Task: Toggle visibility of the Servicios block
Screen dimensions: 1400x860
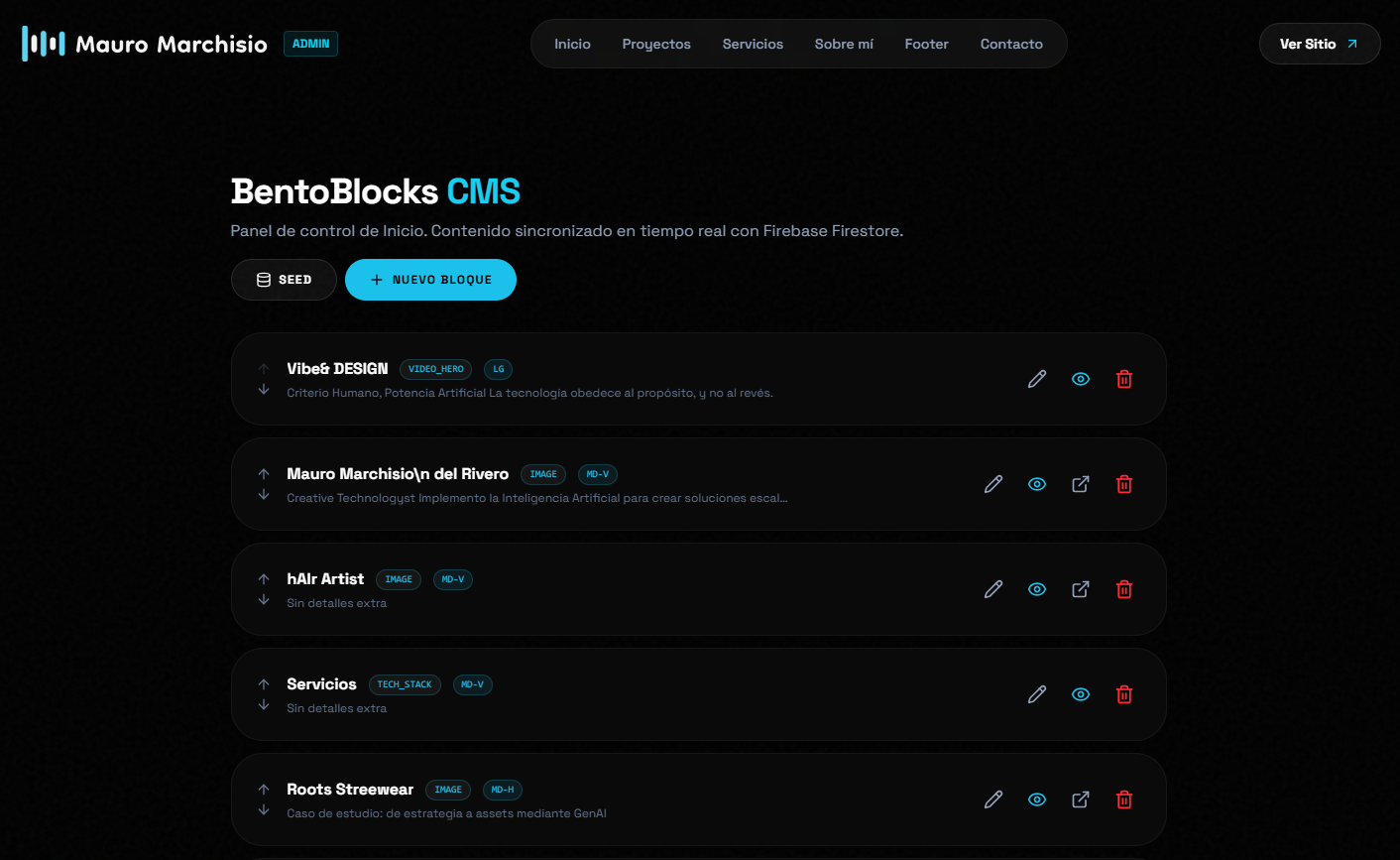Action: pos(1081,694)
